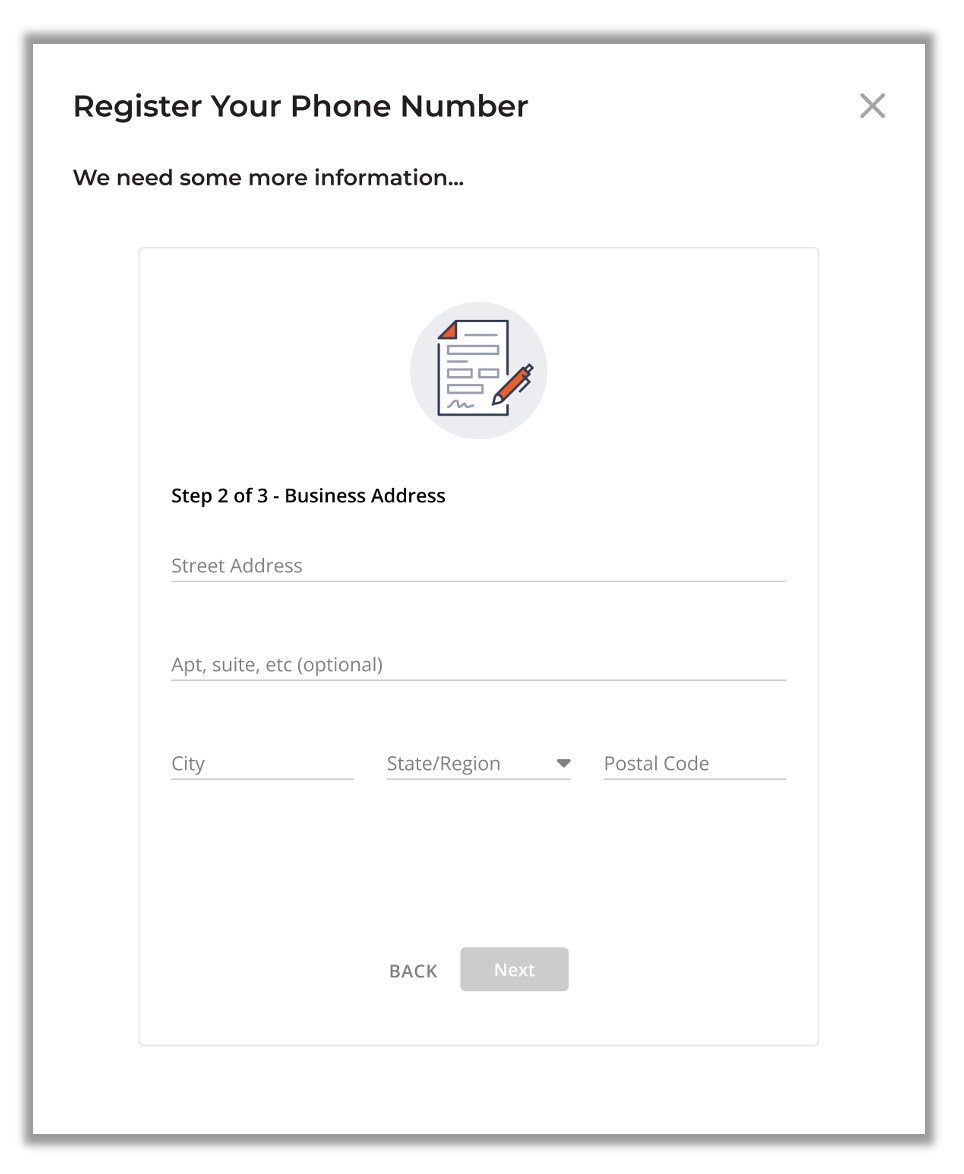Click the Register Your Phone Number title
Image resolution: width=964 pixels, height=1174 pixels.
coord(301,106)
